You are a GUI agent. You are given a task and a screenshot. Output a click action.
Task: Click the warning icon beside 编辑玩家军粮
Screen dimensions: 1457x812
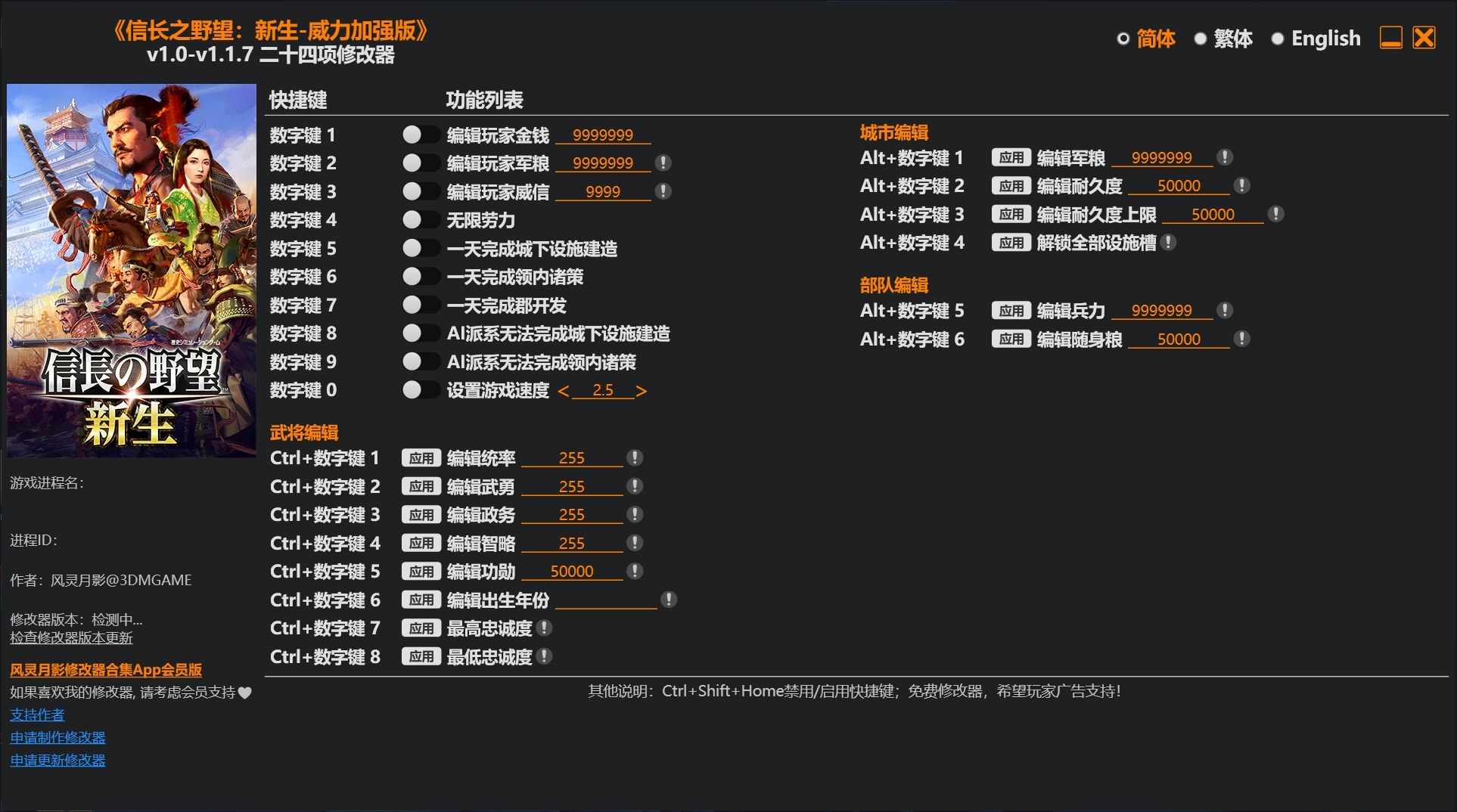click(664, 163)
